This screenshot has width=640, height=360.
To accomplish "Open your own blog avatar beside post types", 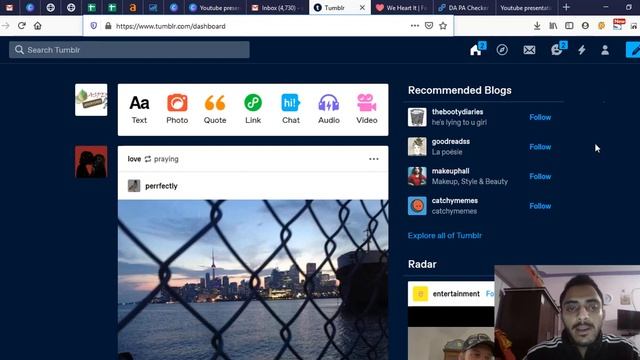I will point(91,100).
